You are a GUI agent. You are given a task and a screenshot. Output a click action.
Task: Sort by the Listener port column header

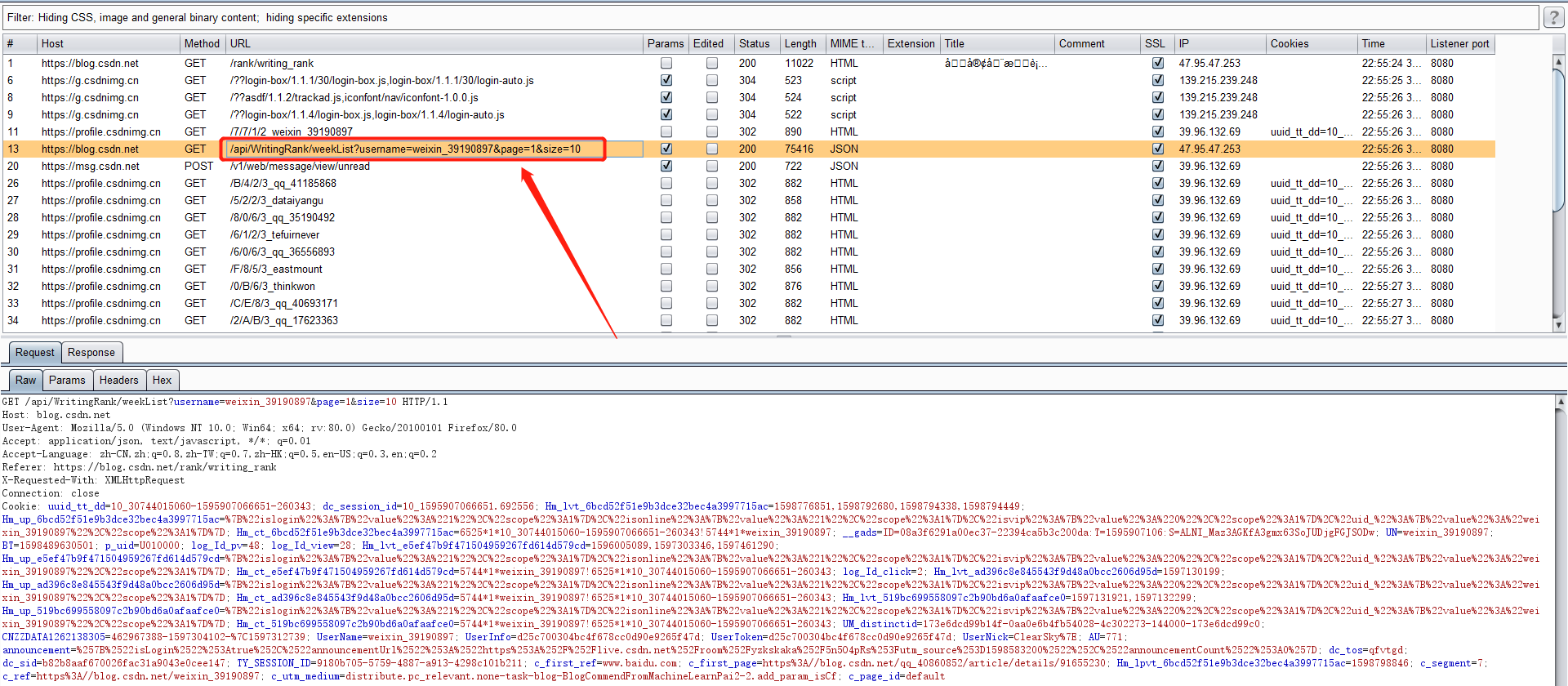(1460, 43)
